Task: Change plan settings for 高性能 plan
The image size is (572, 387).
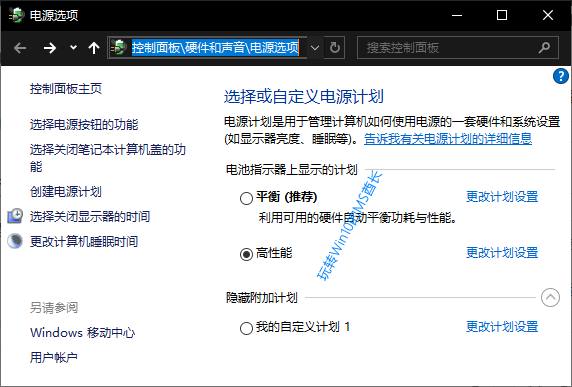Action: pyautogui.click(x=502, y=253)
